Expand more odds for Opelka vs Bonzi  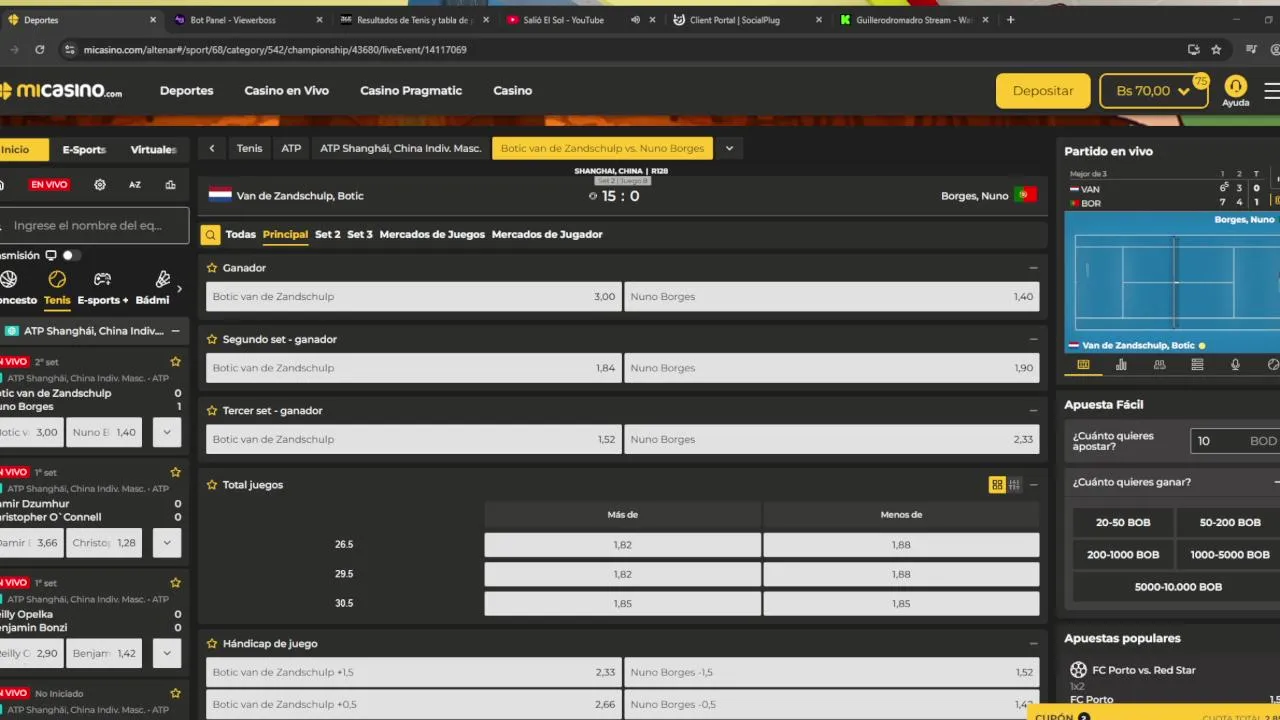click(166, 653)
